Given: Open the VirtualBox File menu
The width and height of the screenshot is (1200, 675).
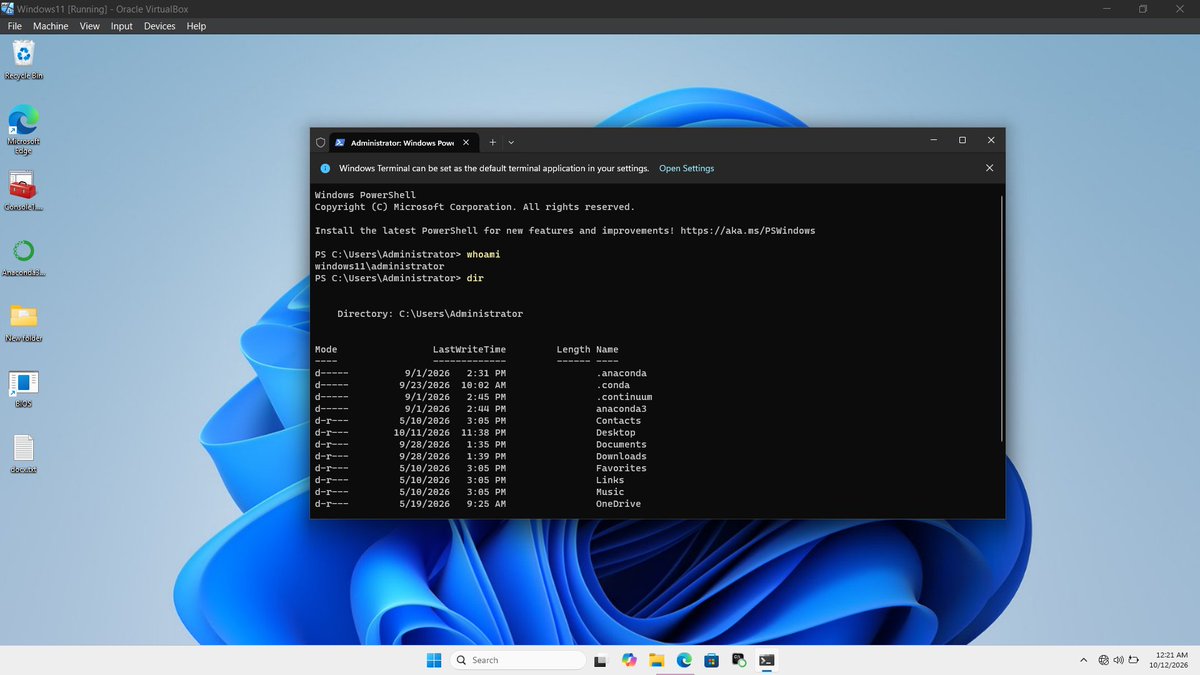Looking at the screenshot, I should pyautogui.click(x=15, y=26).
